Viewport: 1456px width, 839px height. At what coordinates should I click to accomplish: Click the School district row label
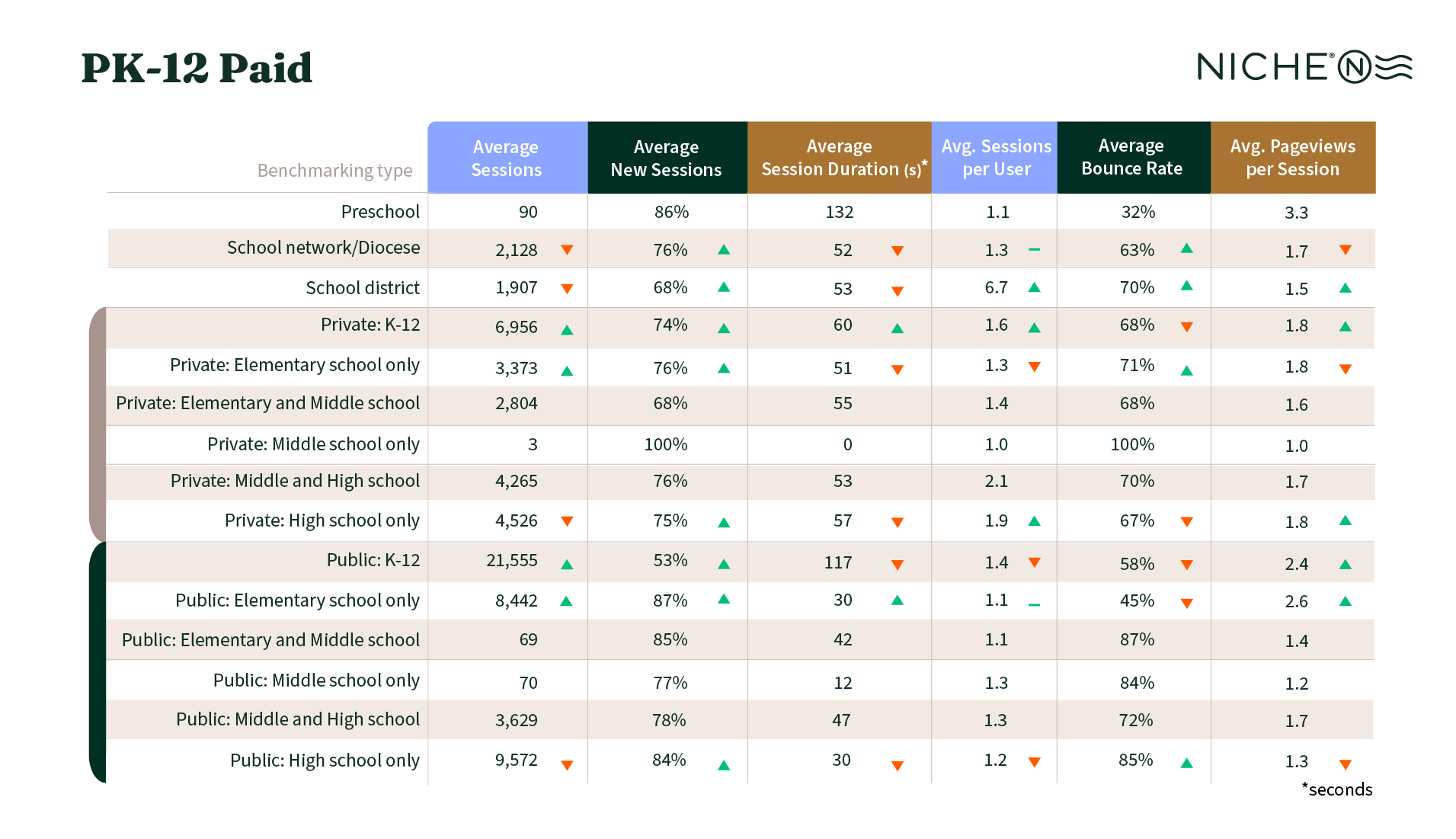(363, 288)
